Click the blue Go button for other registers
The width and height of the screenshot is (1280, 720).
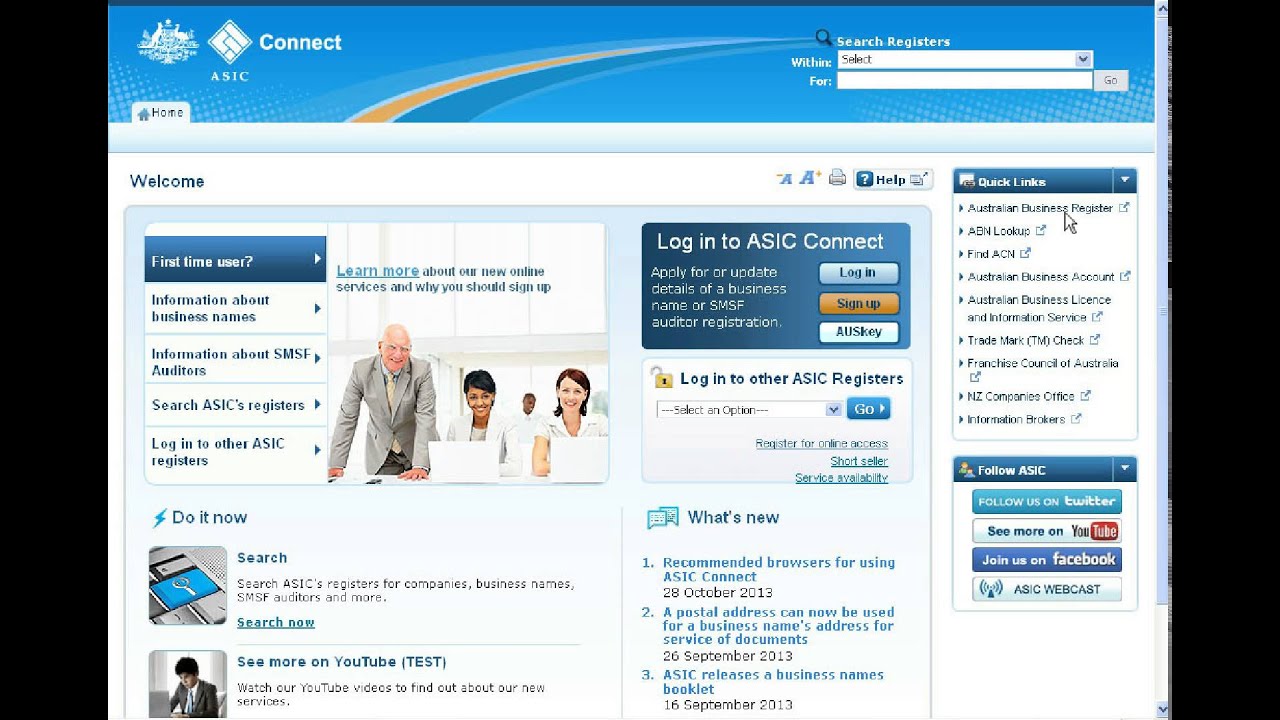tap(868, 409)
